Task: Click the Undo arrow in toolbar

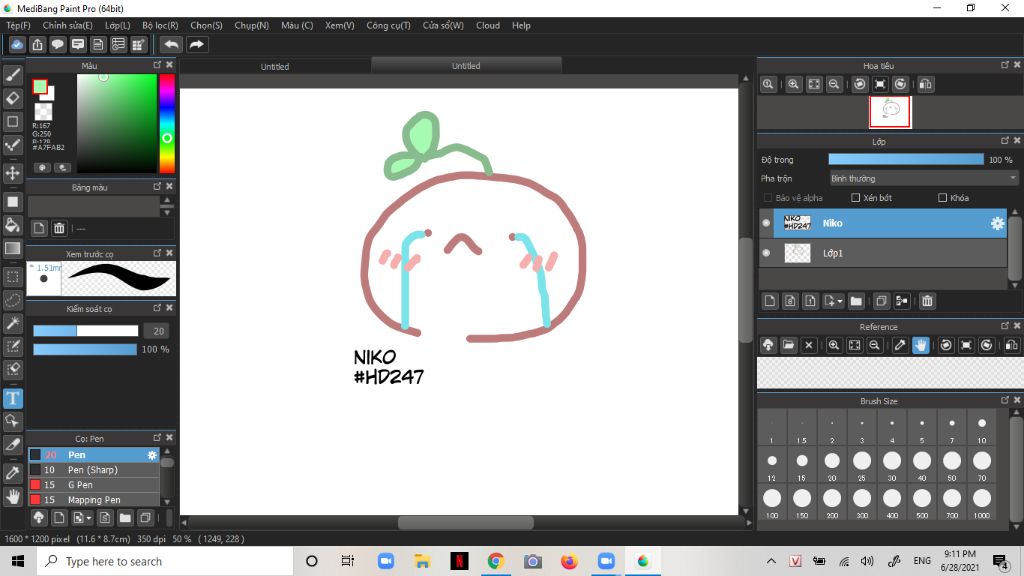Action: tap(172, 44)
